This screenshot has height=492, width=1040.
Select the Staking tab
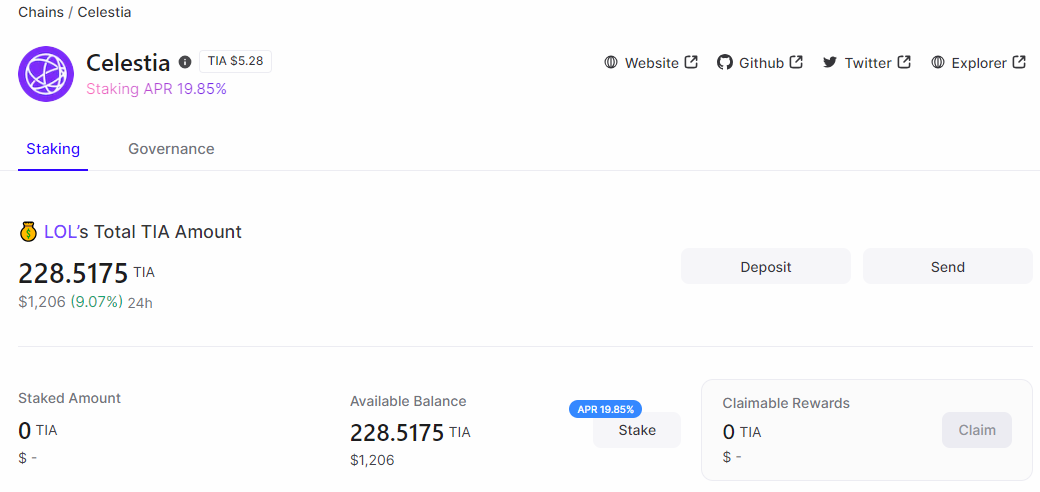click(53, 149)
